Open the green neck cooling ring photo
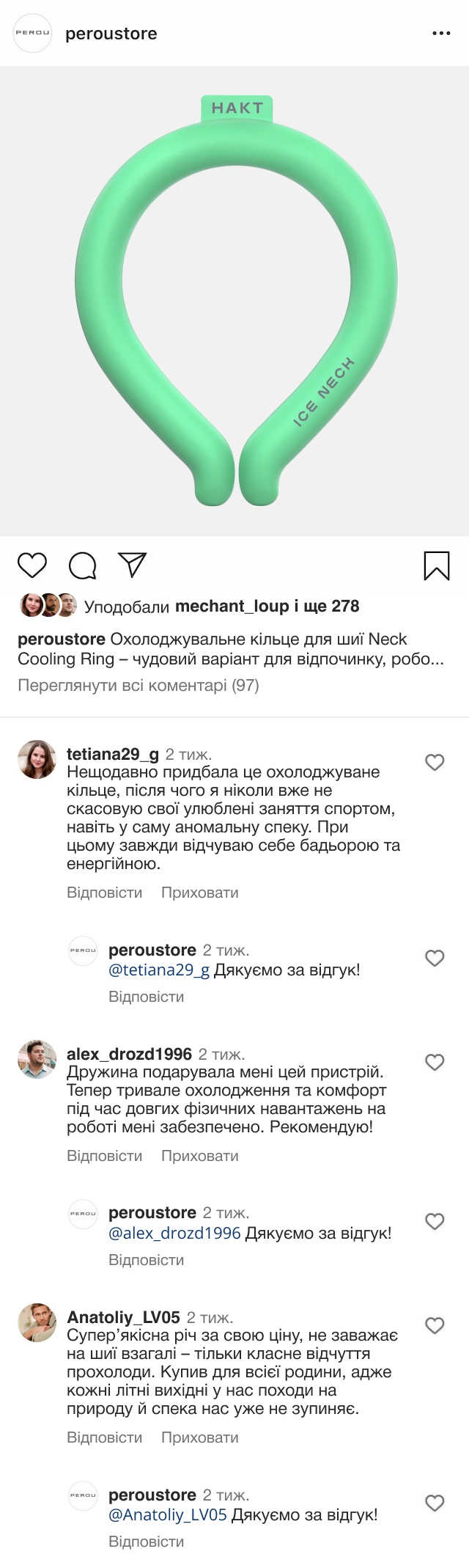The image size is (469, 1568). (234, 301)
